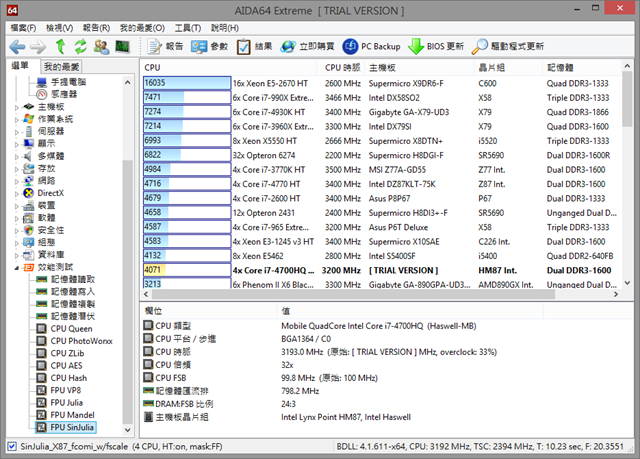The image size is (640, 459).
Task: Open the 報告 report toolbar button
Action: 165,47
